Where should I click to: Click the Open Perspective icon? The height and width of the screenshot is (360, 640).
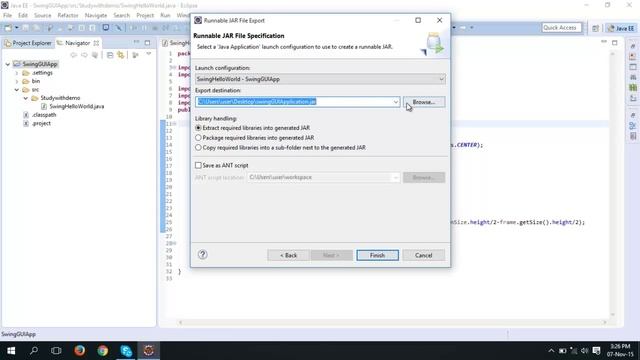596,28
